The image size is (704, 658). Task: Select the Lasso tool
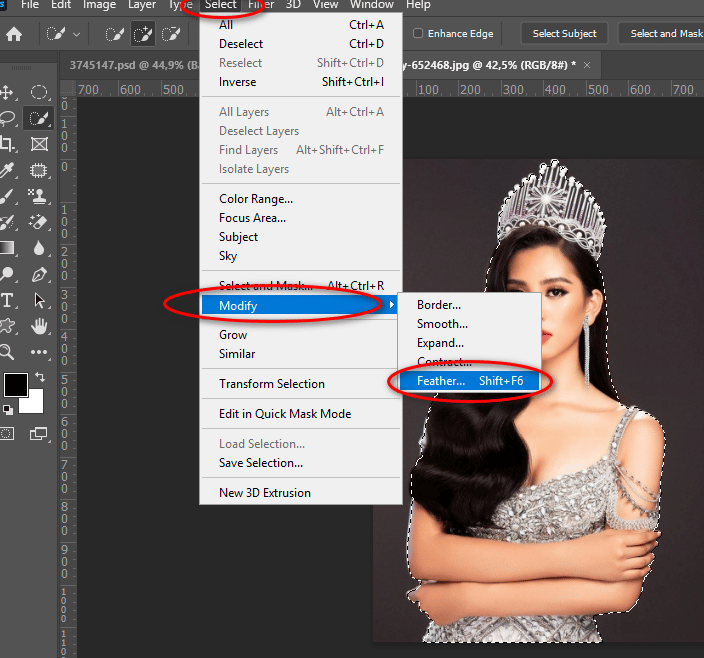tap(8, 118)
